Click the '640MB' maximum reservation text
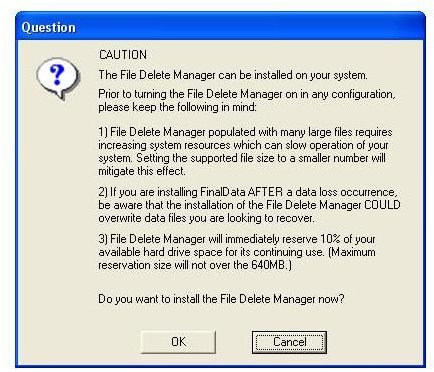 [268, 265]
